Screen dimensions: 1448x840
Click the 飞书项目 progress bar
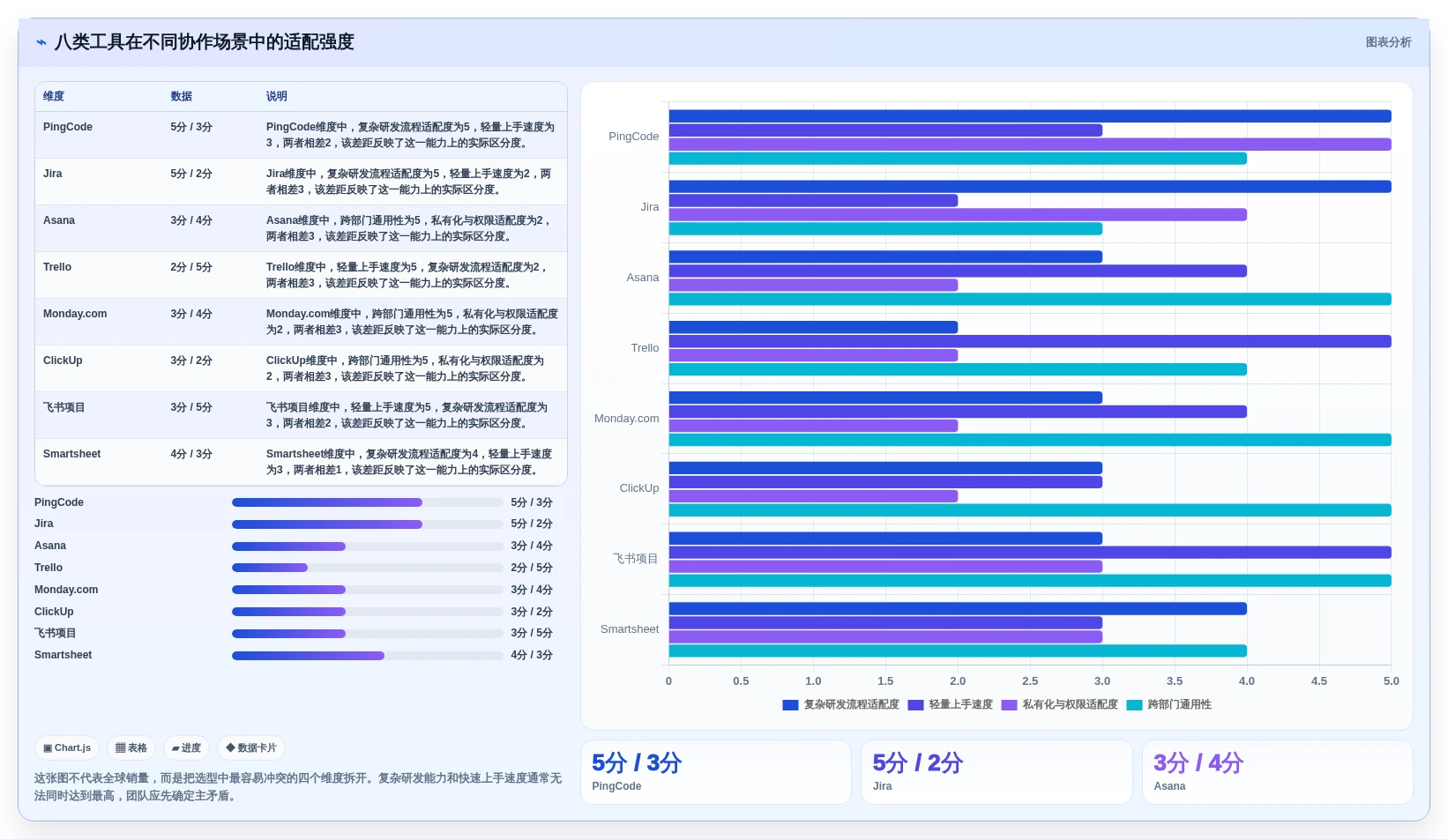(368, 634)
